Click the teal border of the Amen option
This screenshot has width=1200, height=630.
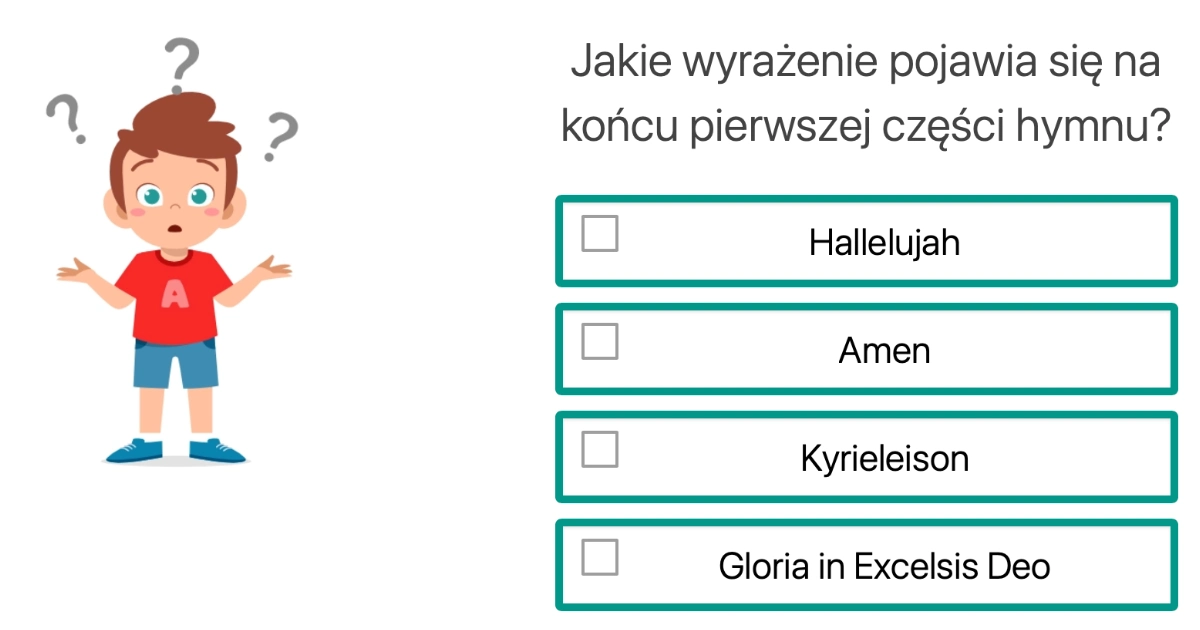pos(865,308)
